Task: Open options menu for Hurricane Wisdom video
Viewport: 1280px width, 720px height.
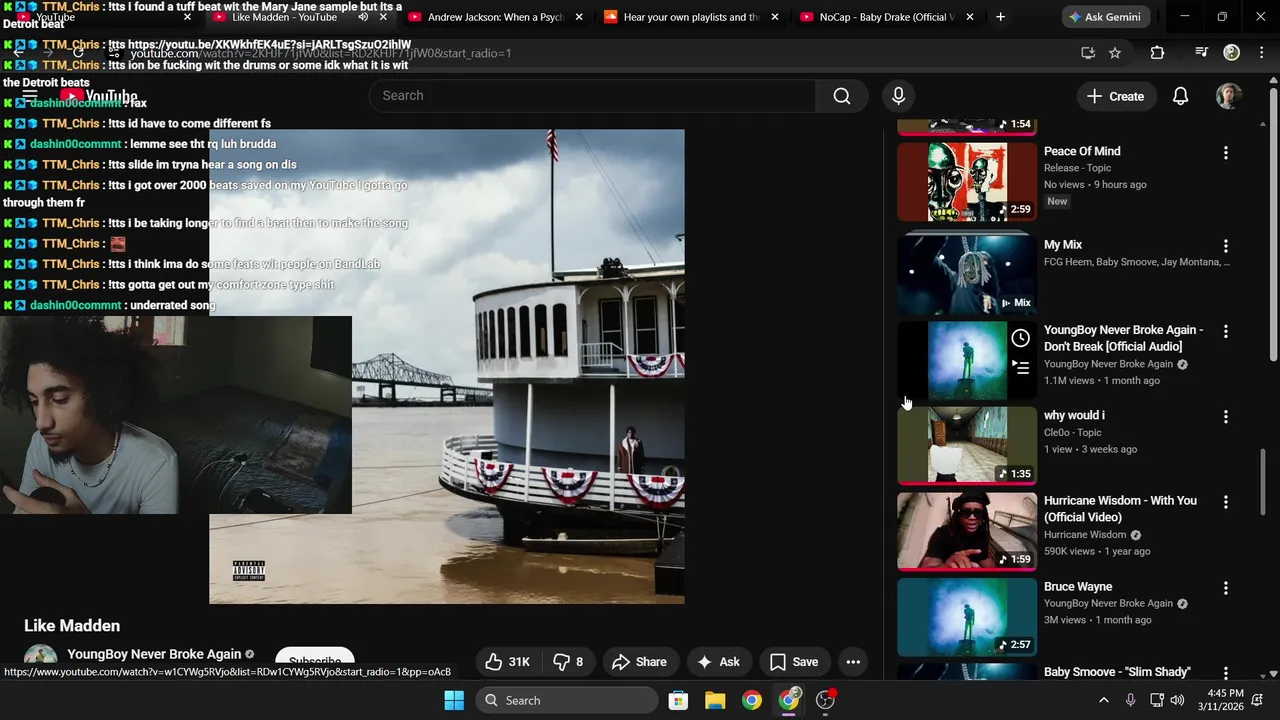Action: click(x=1226, y=502)
